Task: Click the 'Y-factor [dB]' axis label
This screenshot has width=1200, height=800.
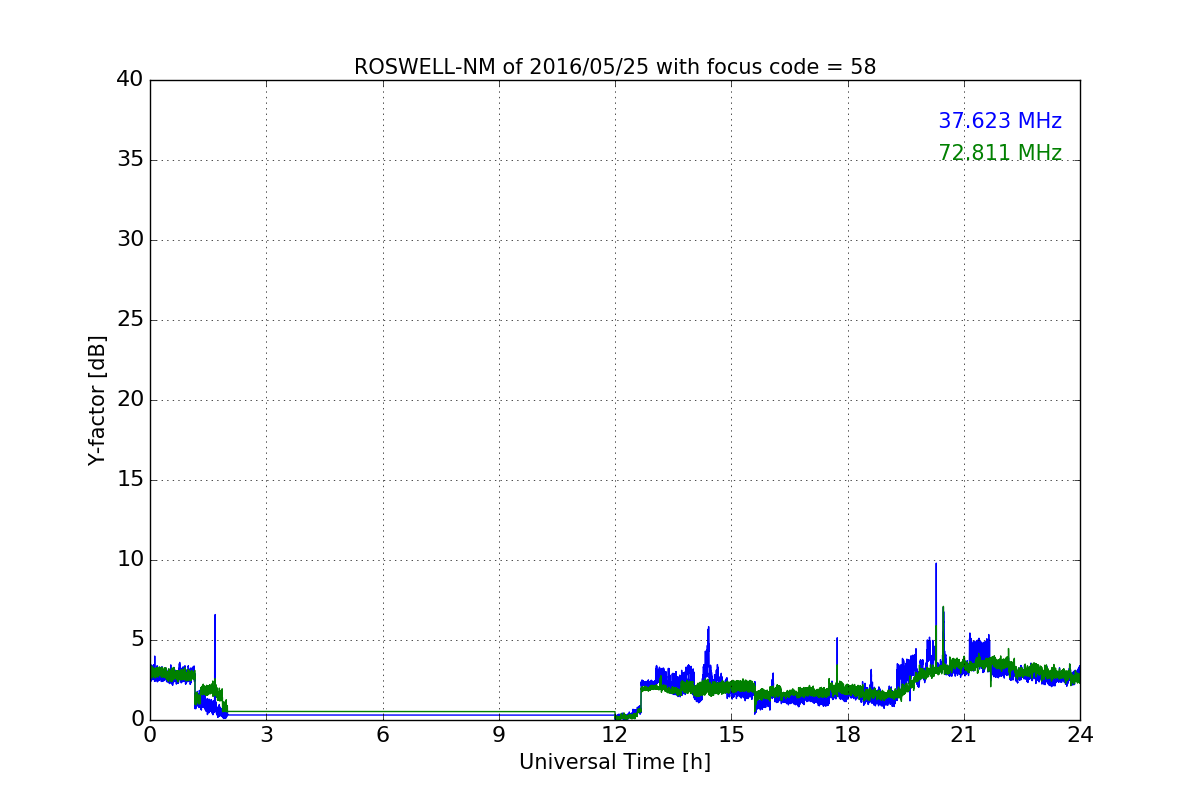Action: click(x=97, y=400)
